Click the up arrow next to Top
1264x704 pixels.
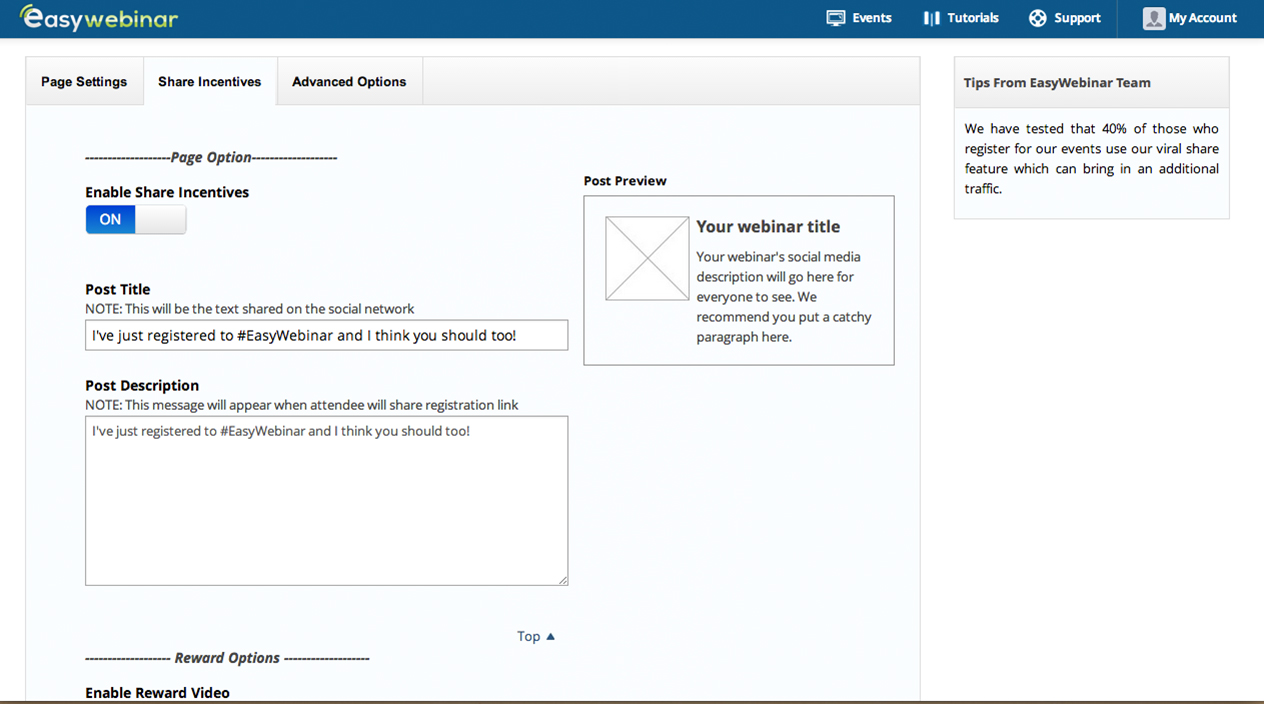pos(550,637)
